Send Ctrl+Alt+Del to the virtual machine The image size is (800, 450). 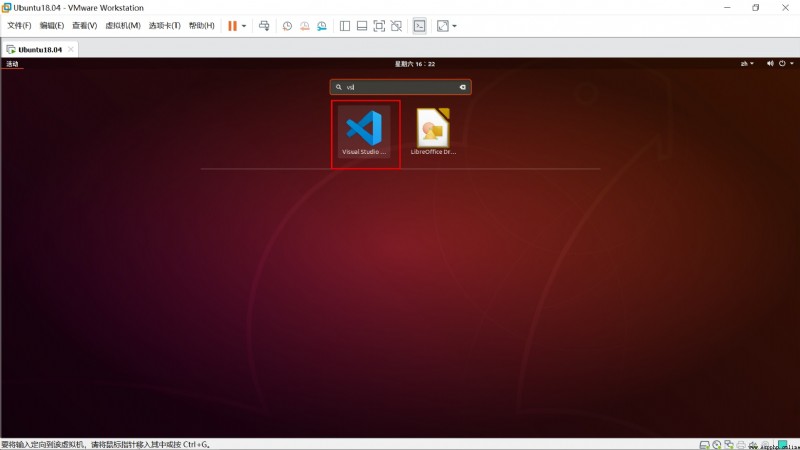point(264,26)
